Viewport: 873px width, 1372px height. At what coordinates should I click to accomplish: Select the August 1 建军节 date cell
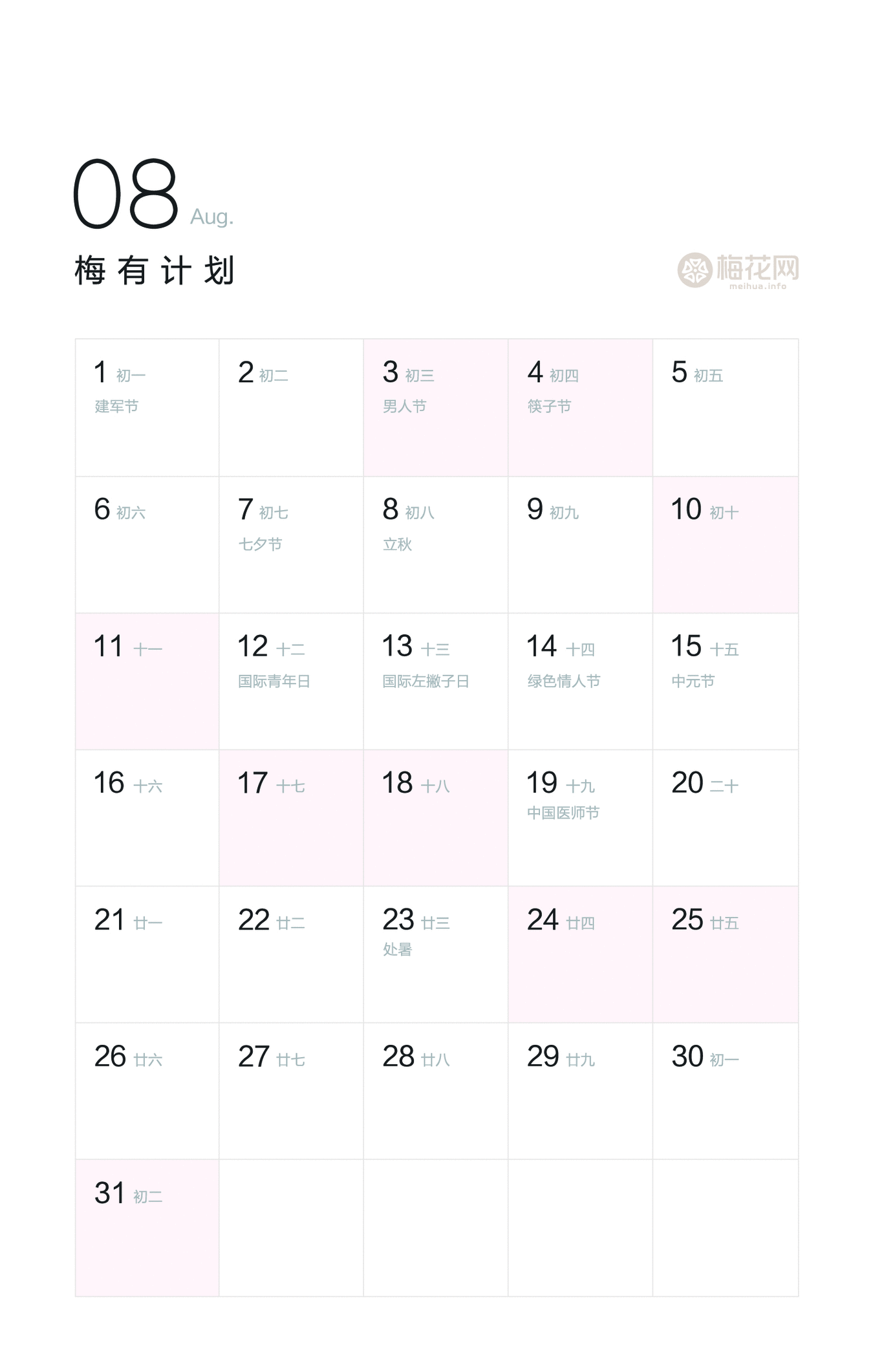147,407
